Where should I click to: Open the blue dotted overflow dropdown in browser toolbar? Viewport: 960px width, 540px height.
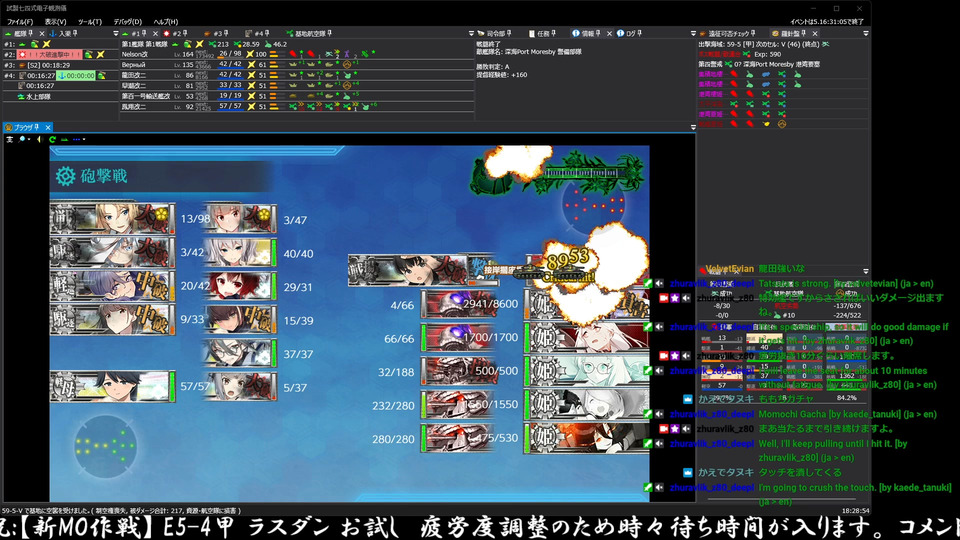pos(78,140)
